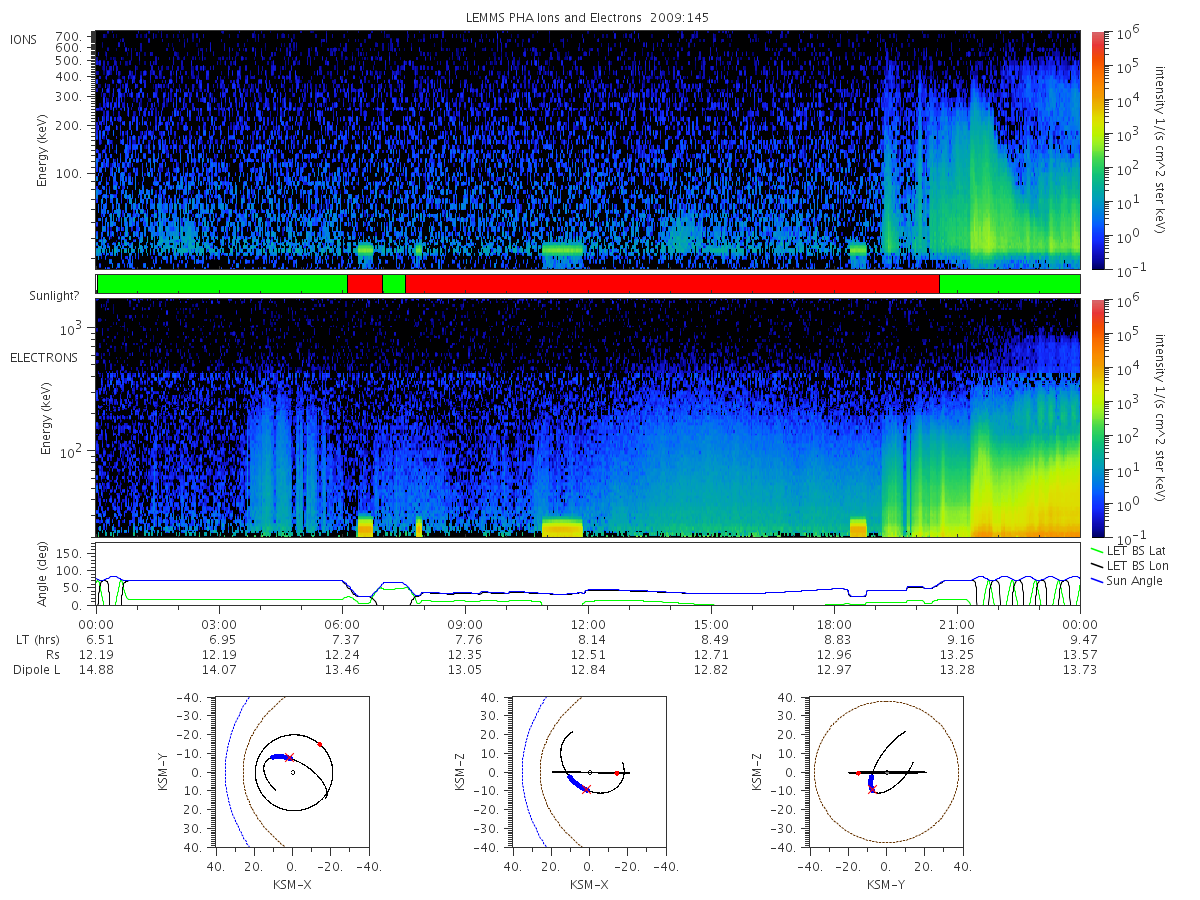
Task: Click the KSM-Y versus KSM-X orbit plot
Action: click(291, 772)
